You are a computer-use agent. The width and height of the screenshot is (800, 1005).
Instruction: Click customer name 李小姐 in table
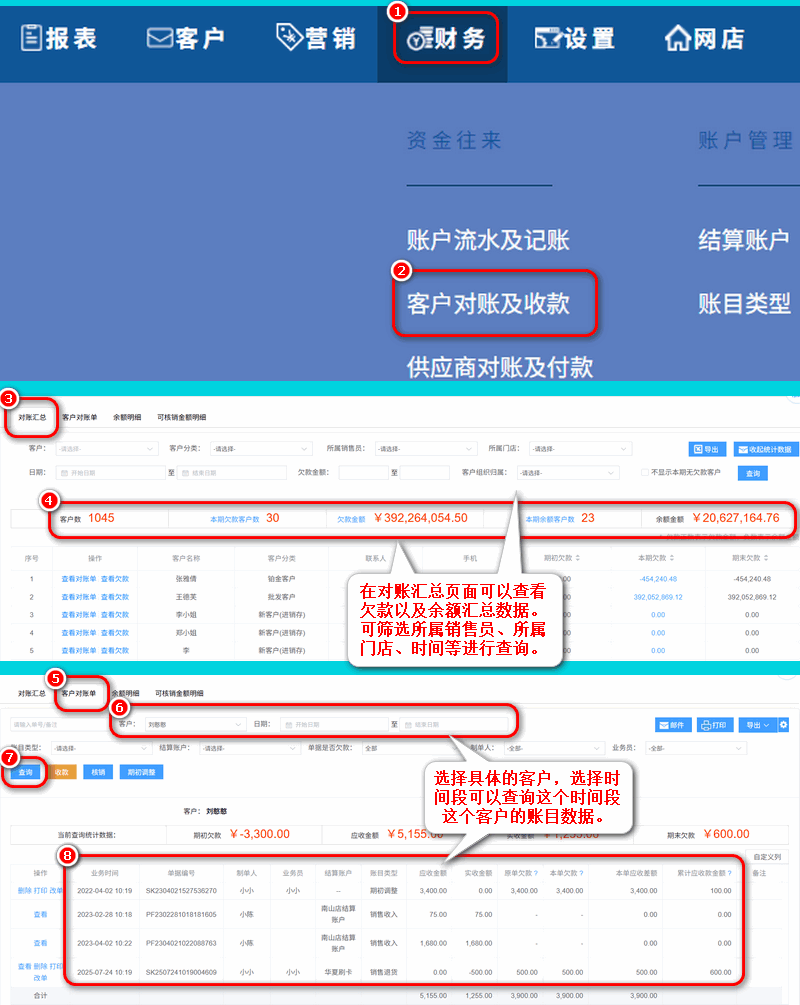tap(186, 615)
